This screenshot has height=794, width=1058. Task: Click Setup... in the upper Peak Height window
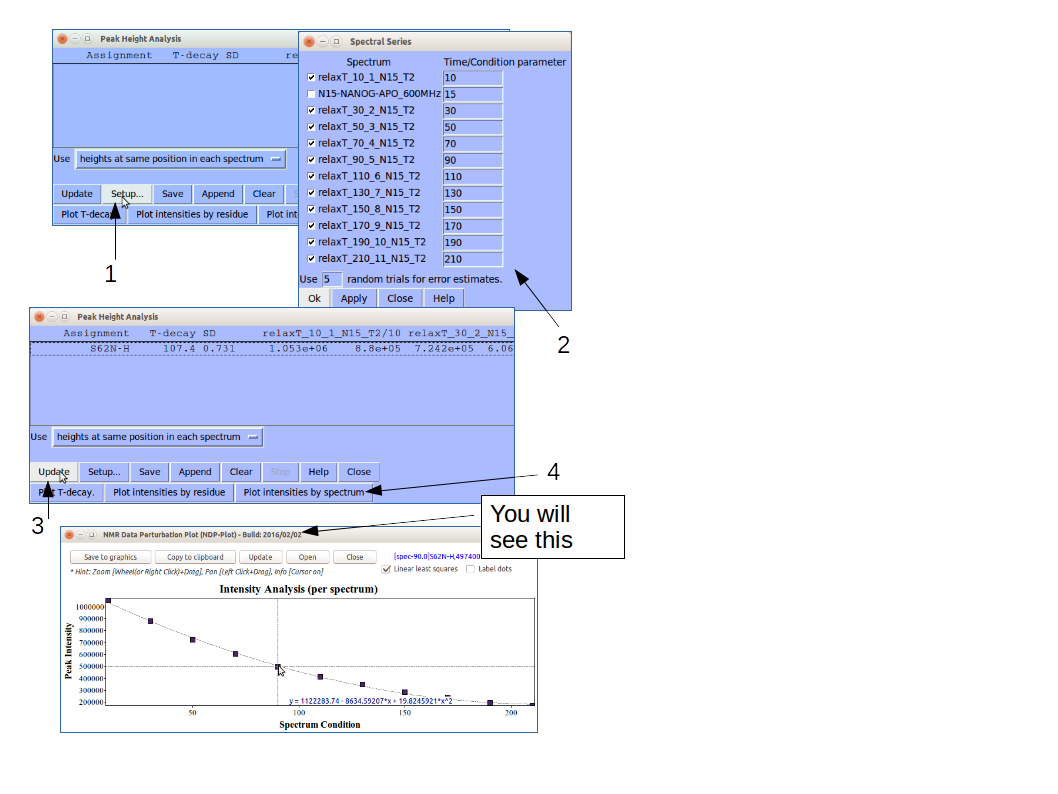(x=127, y=194)
